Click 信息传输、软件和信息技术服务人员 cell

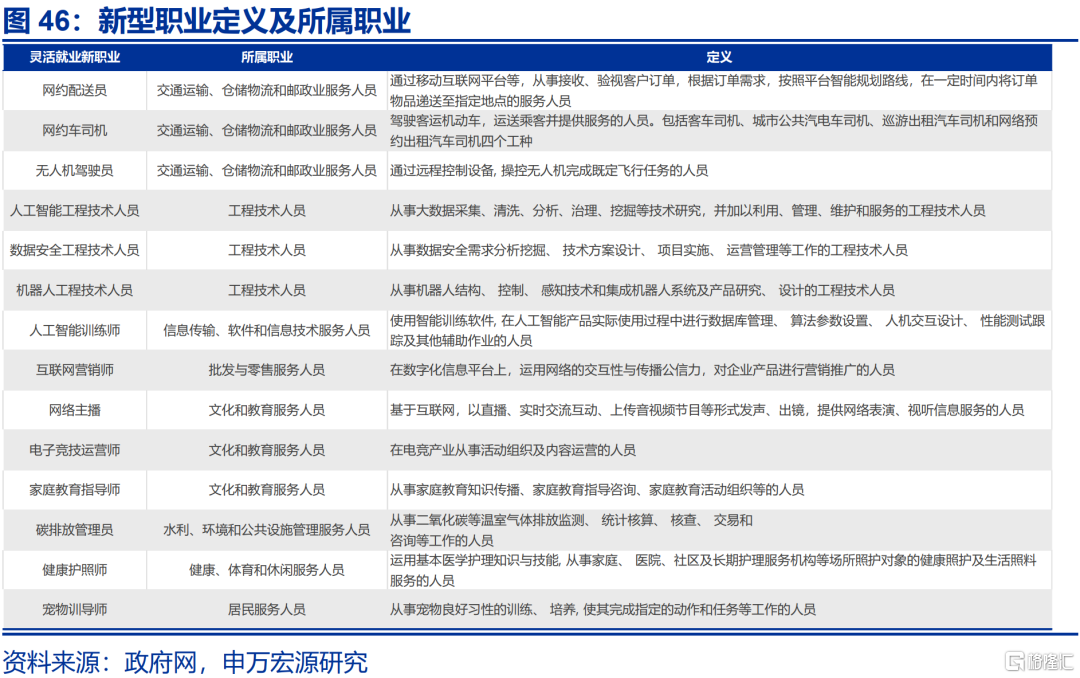tap(267, 330)
